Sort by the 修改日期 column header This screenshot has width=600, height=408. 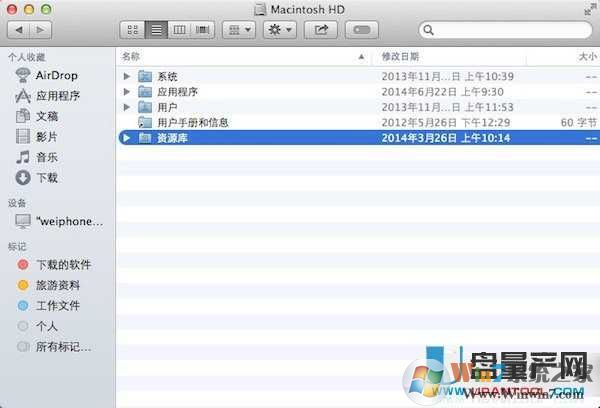tap(400, 57)
